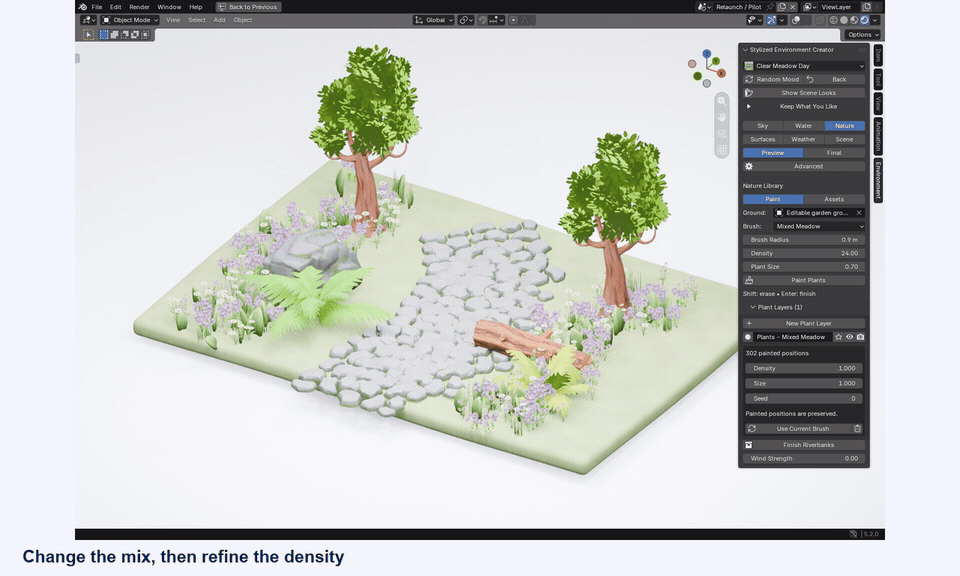Toggle viewport gizmos display
Screen dimensions: 960x576
tap(771, 20)
